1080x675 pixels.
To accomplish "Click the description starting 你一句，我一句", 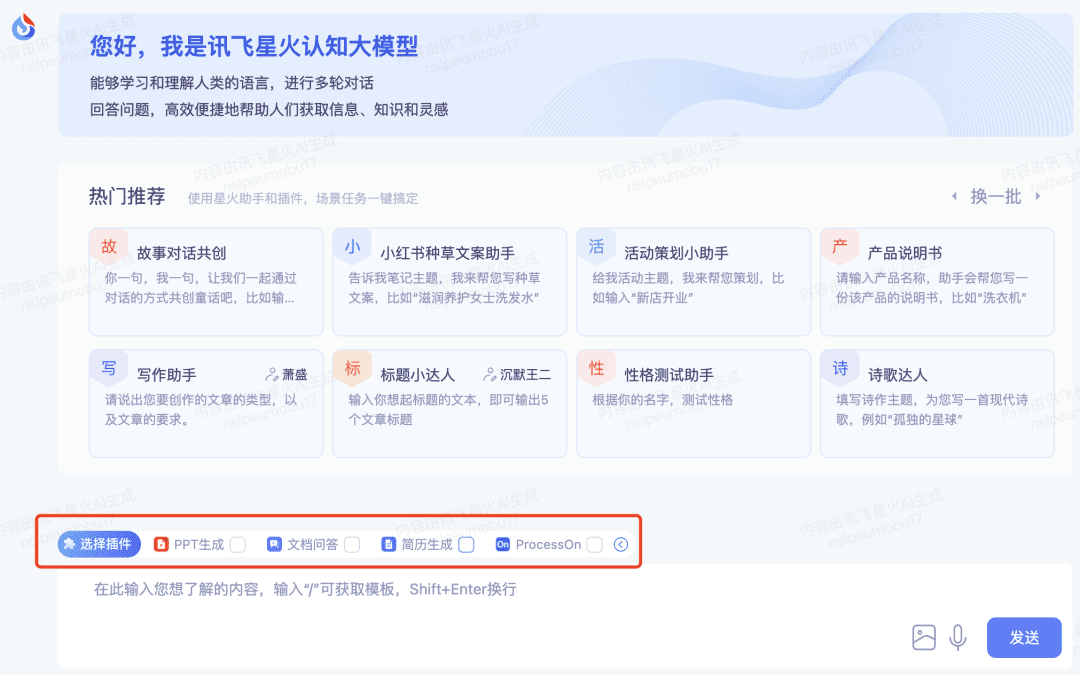I will coord(200,288).
